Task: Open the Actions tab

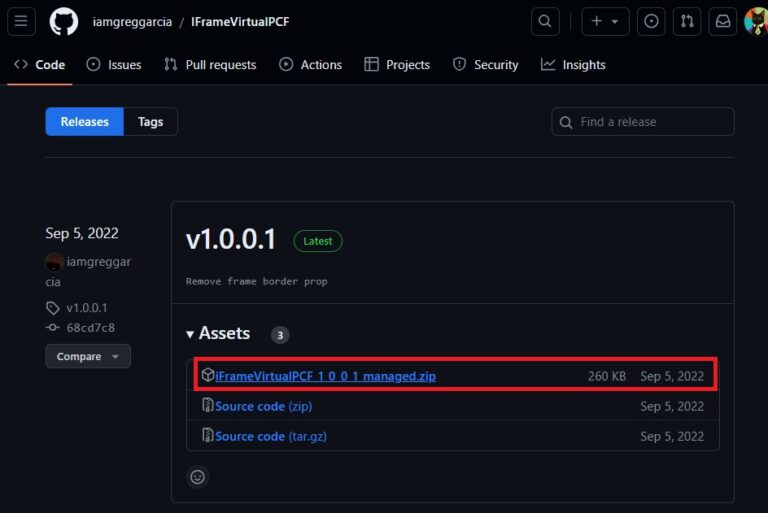Action: [310, 65]
